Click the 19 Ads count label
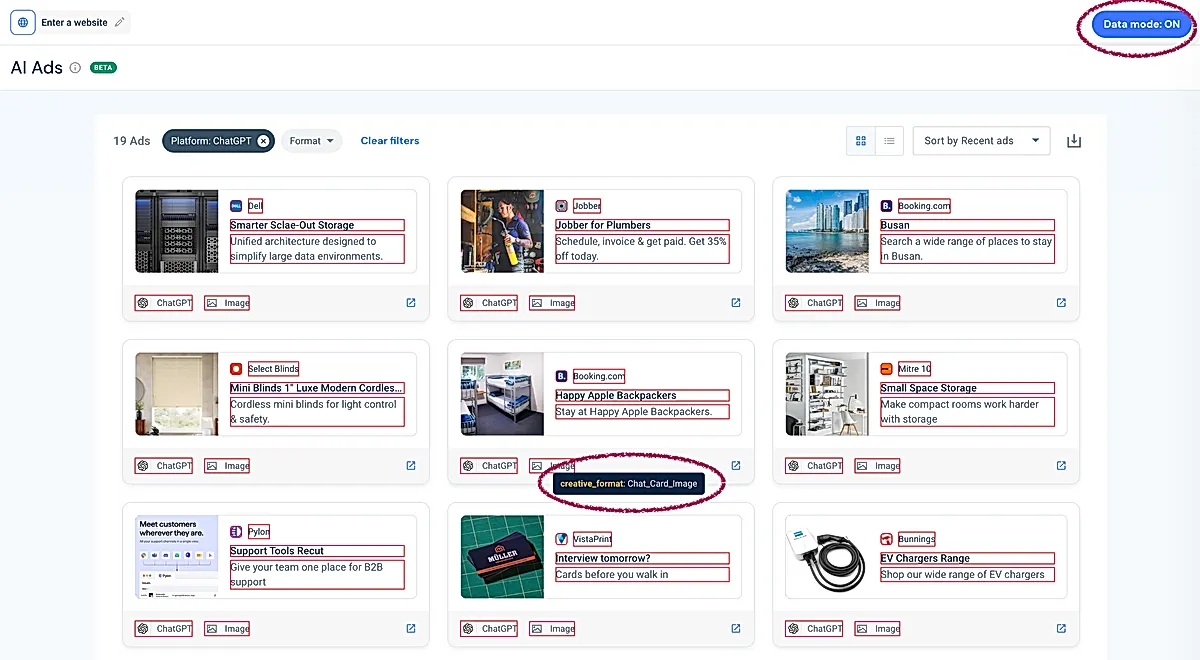 pyautogui.click(x=132, y=141)
